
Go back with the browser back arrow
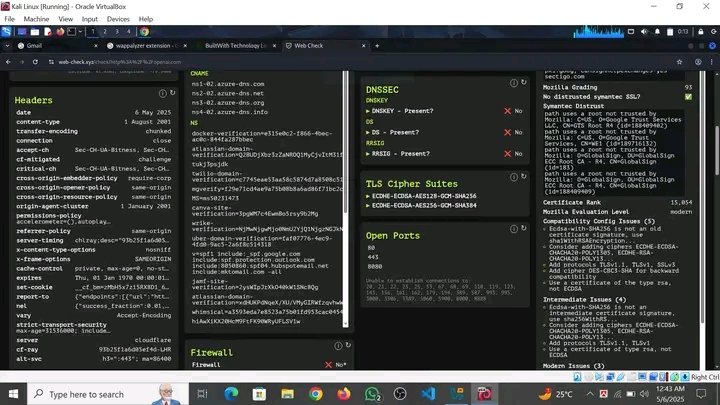click(8, 62)
